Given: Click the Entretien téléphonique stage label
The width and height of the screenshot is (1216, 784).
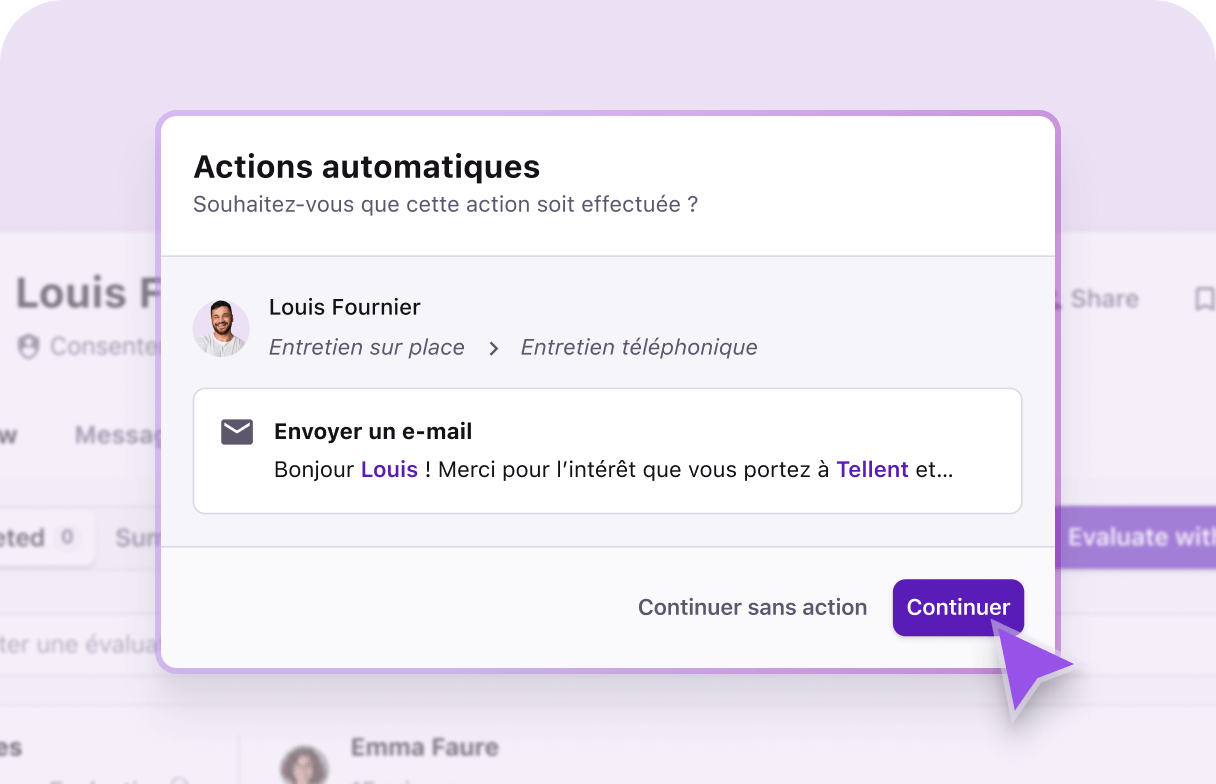Looking at the screenshot, I should [638, 347].
